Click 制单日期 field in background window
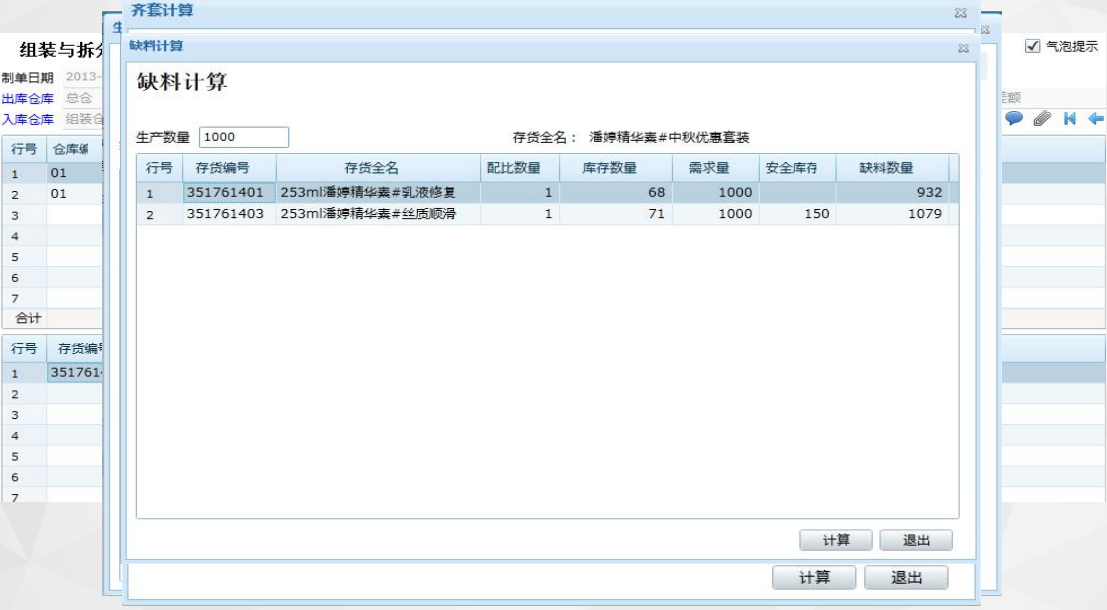1107x610 pixels. pyautogui.click(x=83, y=77)
